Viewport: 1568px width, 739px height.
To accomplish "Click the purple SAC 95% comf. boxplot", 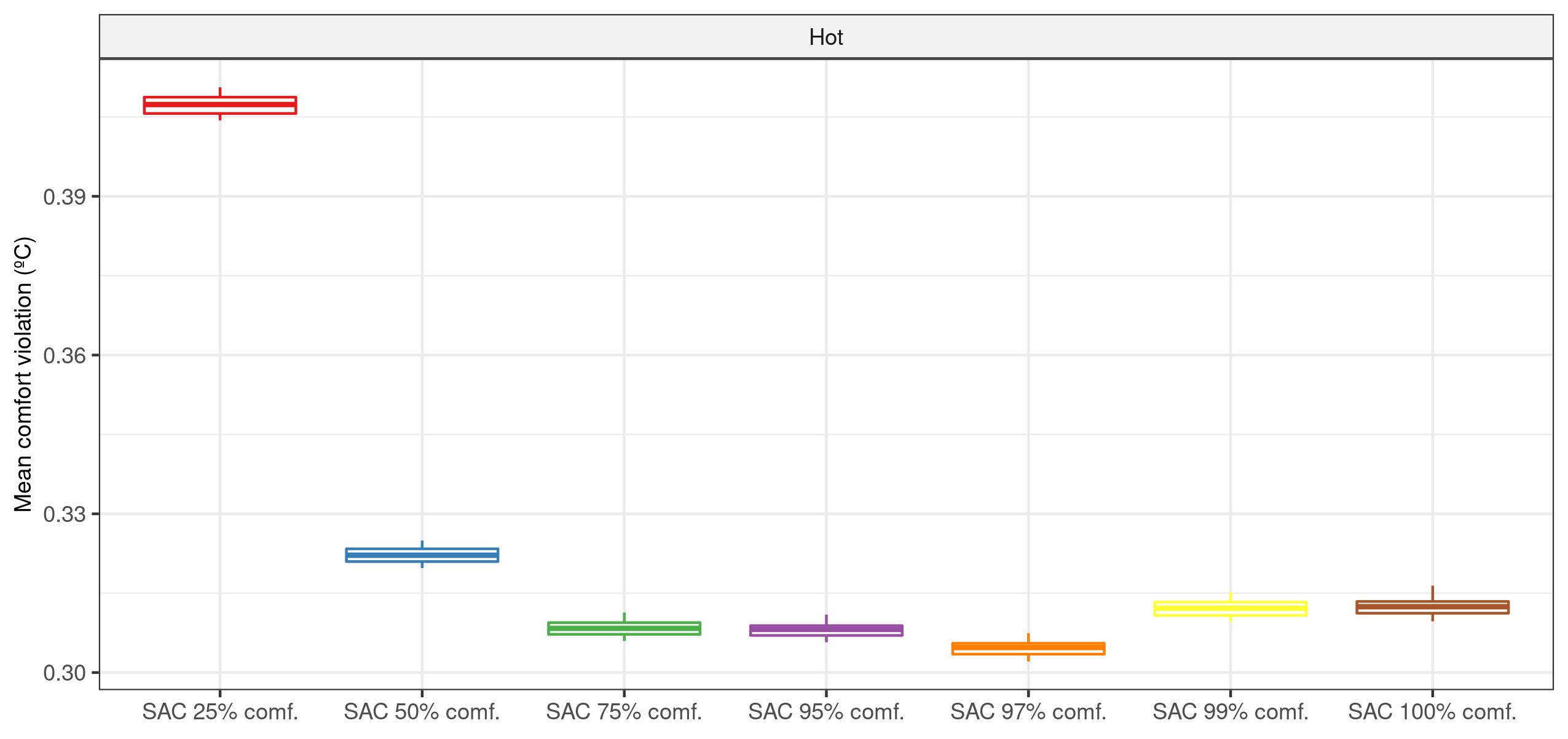I will 826,630.
